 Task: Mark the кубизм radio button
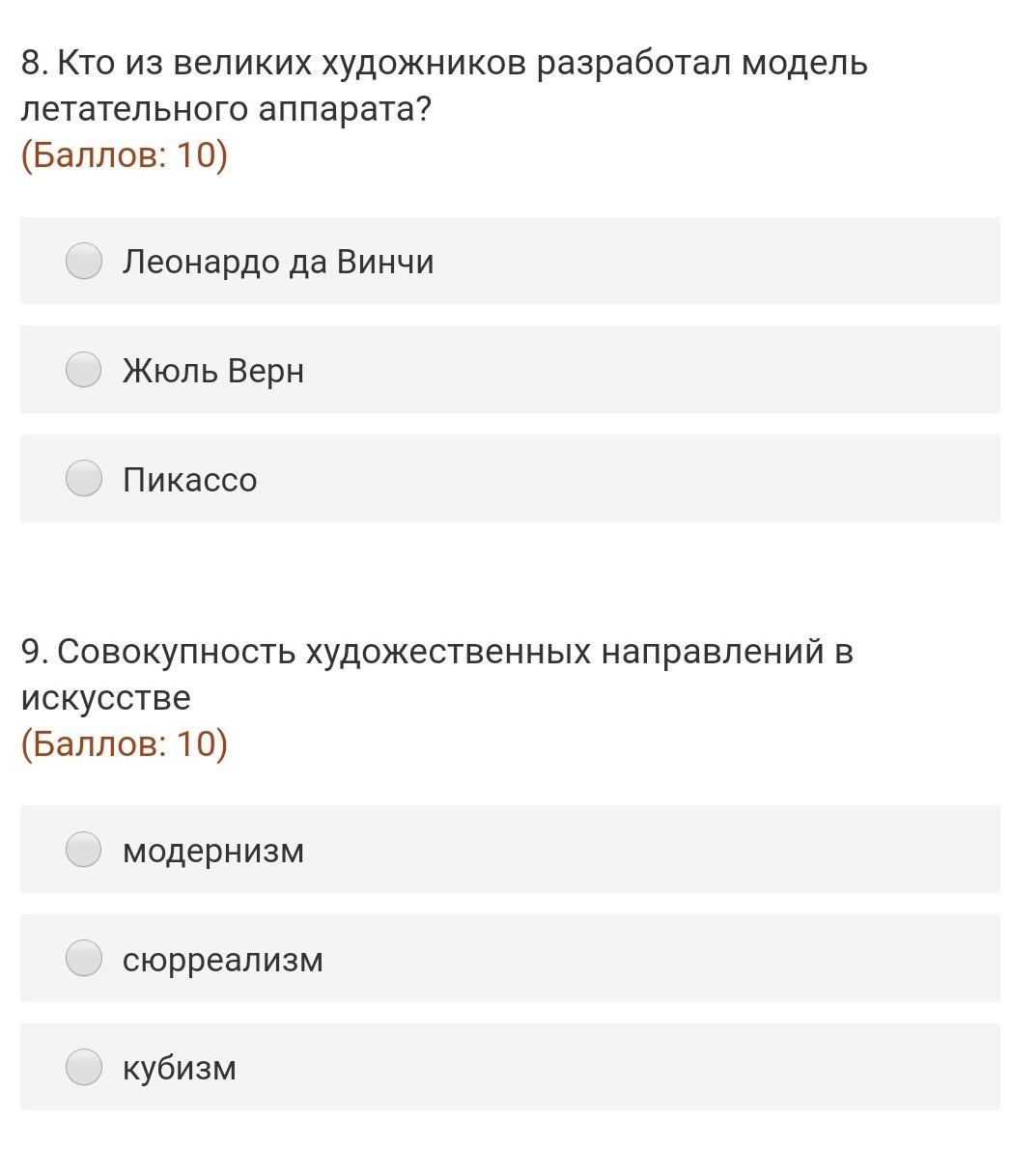[84, 1067]
